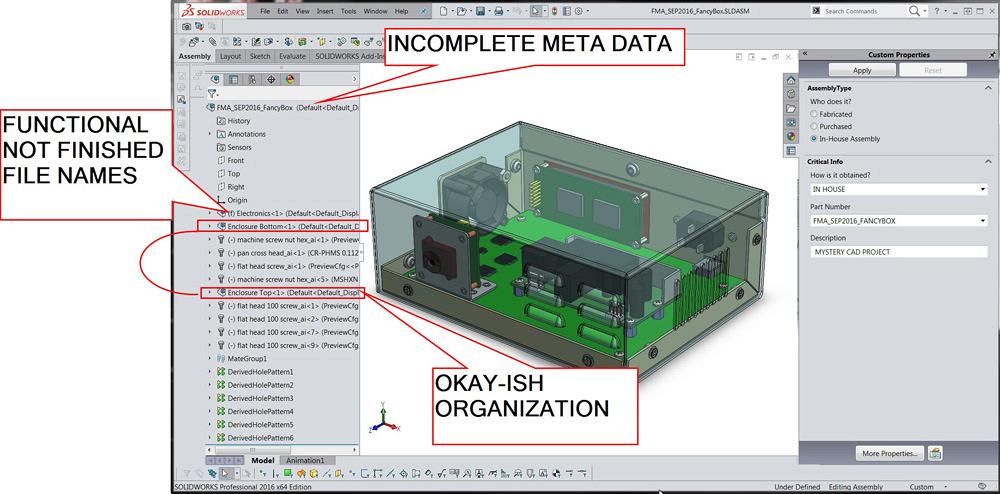Expand the Enclosure Top<1> tree node
Screen dimensions: 1000x494
click(x=210, y=293)
